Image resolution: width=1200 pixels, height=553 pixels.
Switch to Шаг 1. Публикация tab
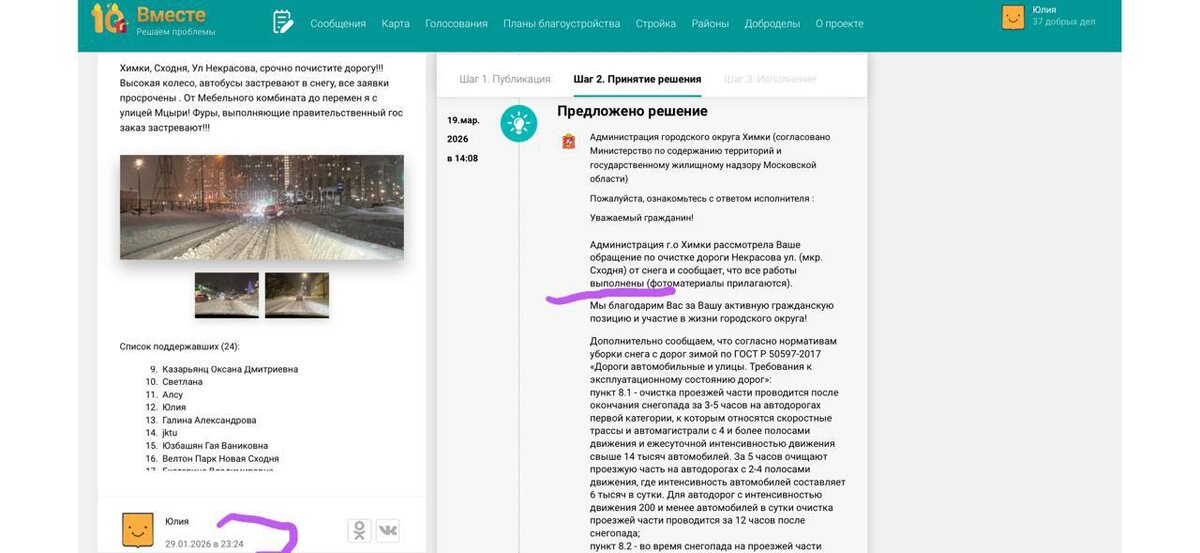click(x=505, y=79)
